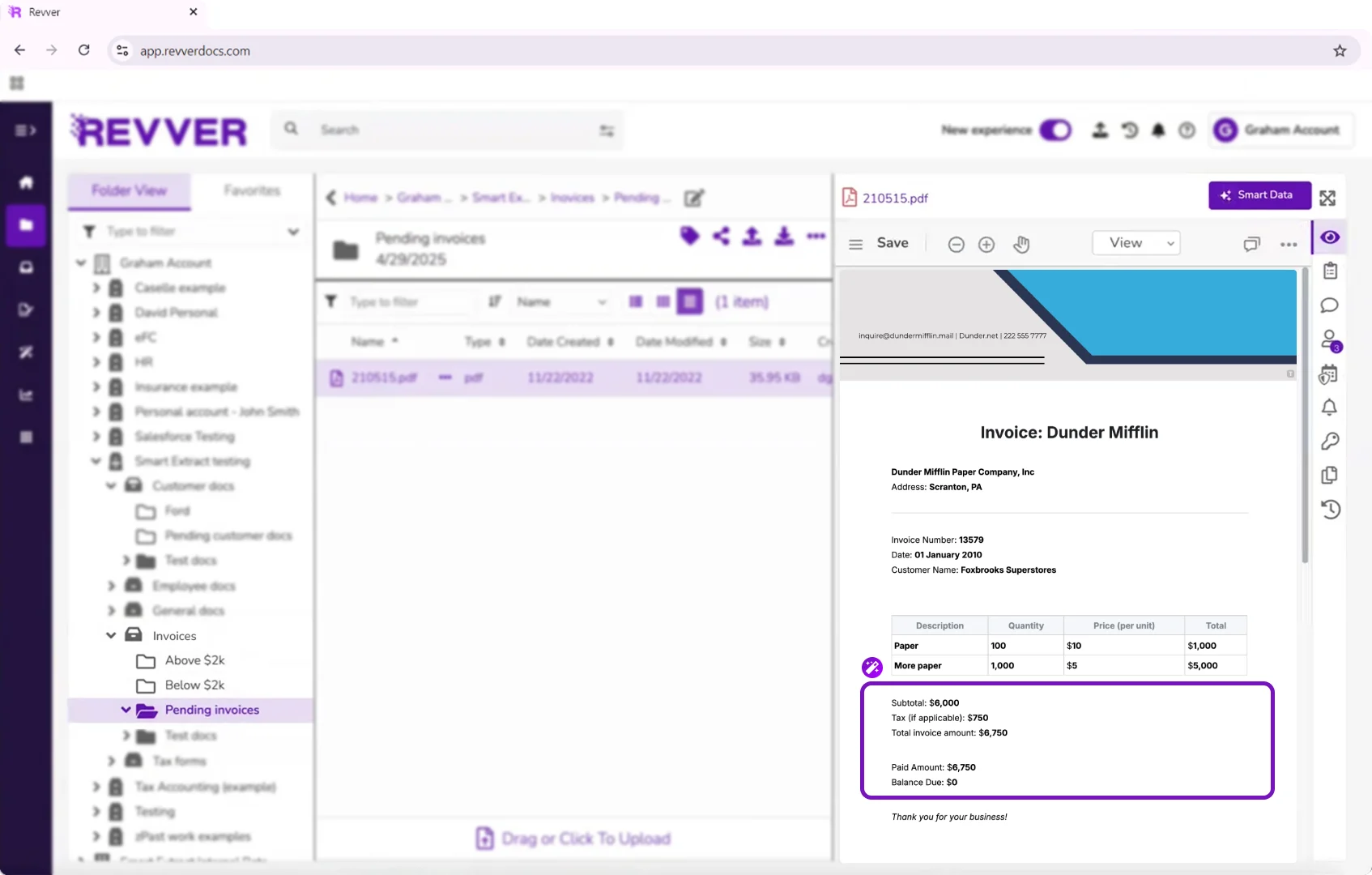
Task: Click Drag or Click To Upload area
Action: point(573,839)
